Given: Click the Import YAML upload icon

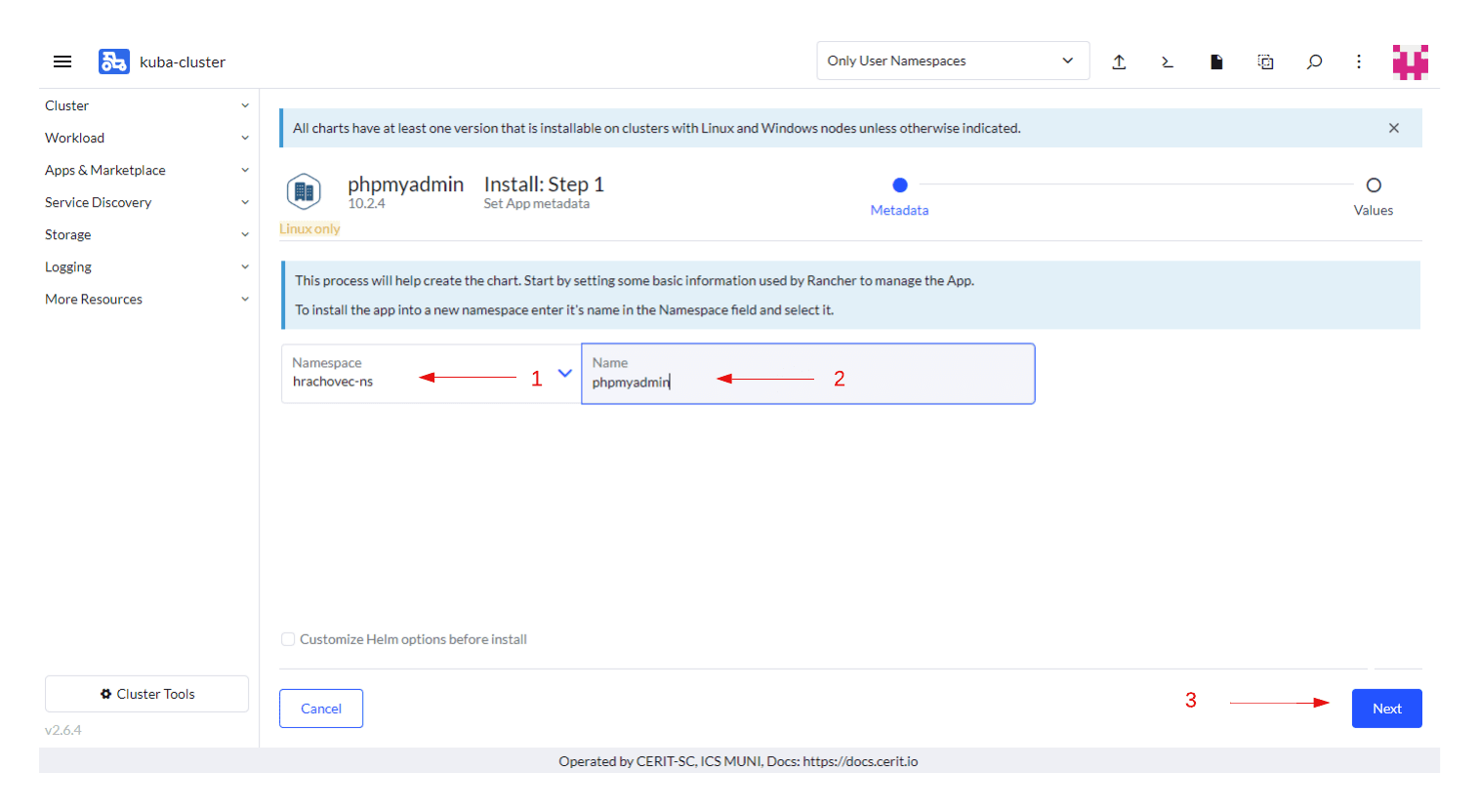Looking at the screenshot, I should (x=1119, y=61).
